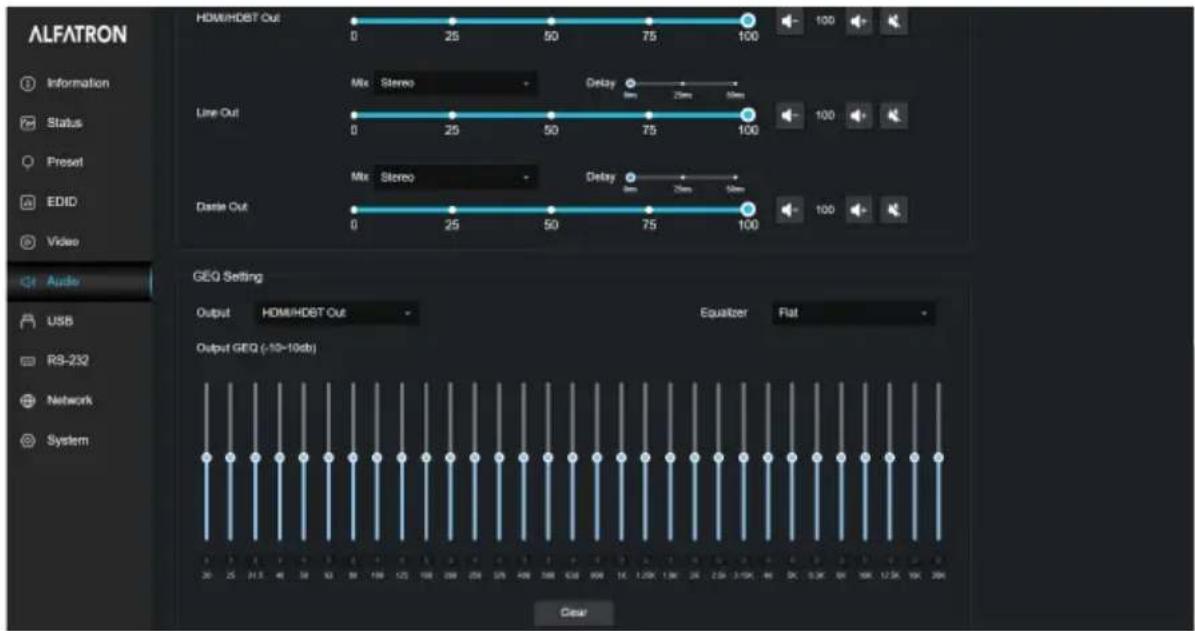Click the 16K GEQ band slider handle
This screenshot has height=631, width=1195.
pyautogui.click(x=914, y=457)
